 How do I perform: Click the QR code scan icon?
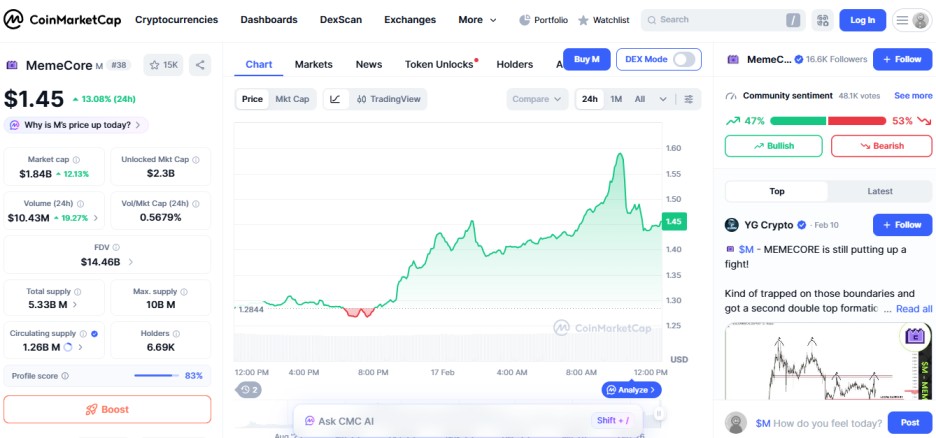(x=823, y=20)
